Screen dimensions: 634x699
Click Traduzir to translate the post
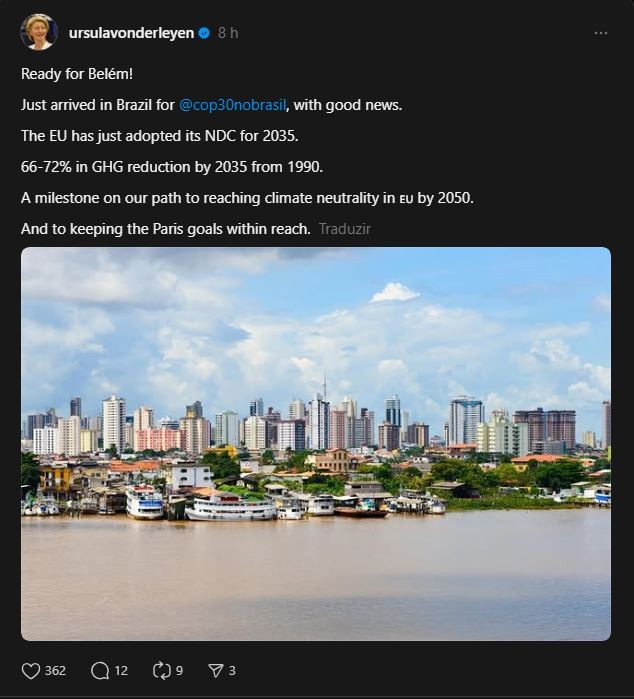click(345, 229)
